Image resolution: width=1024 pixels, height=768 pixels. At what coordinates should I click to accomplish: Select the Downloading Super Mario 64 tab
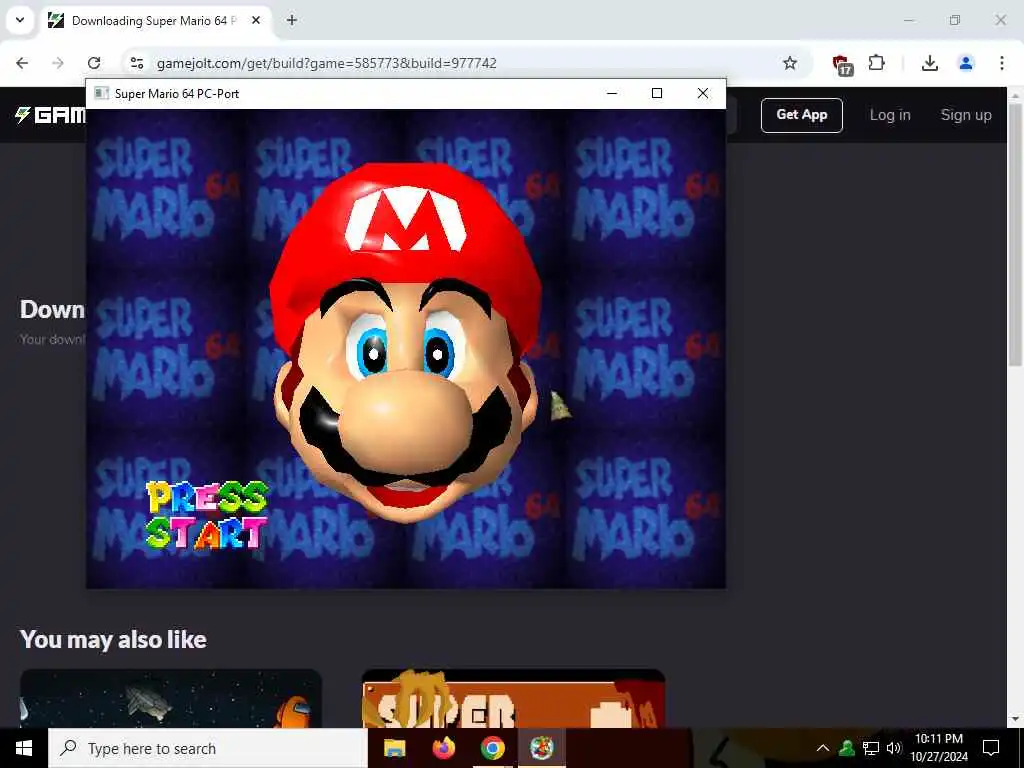(155, 21)
